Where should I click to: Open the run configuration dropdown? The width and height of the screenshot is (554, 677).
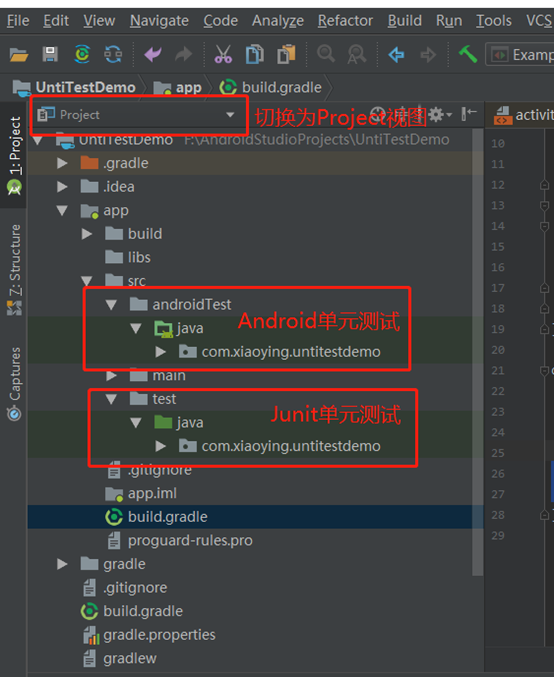click(520, 55)
